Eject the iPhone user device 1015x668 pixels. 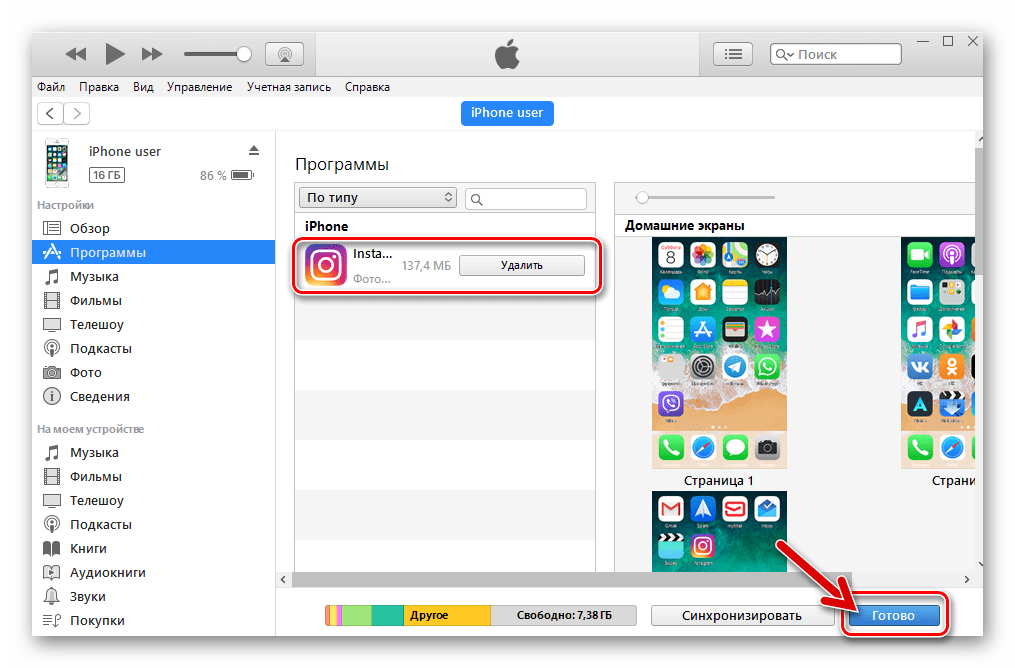[x=254, y=151]
